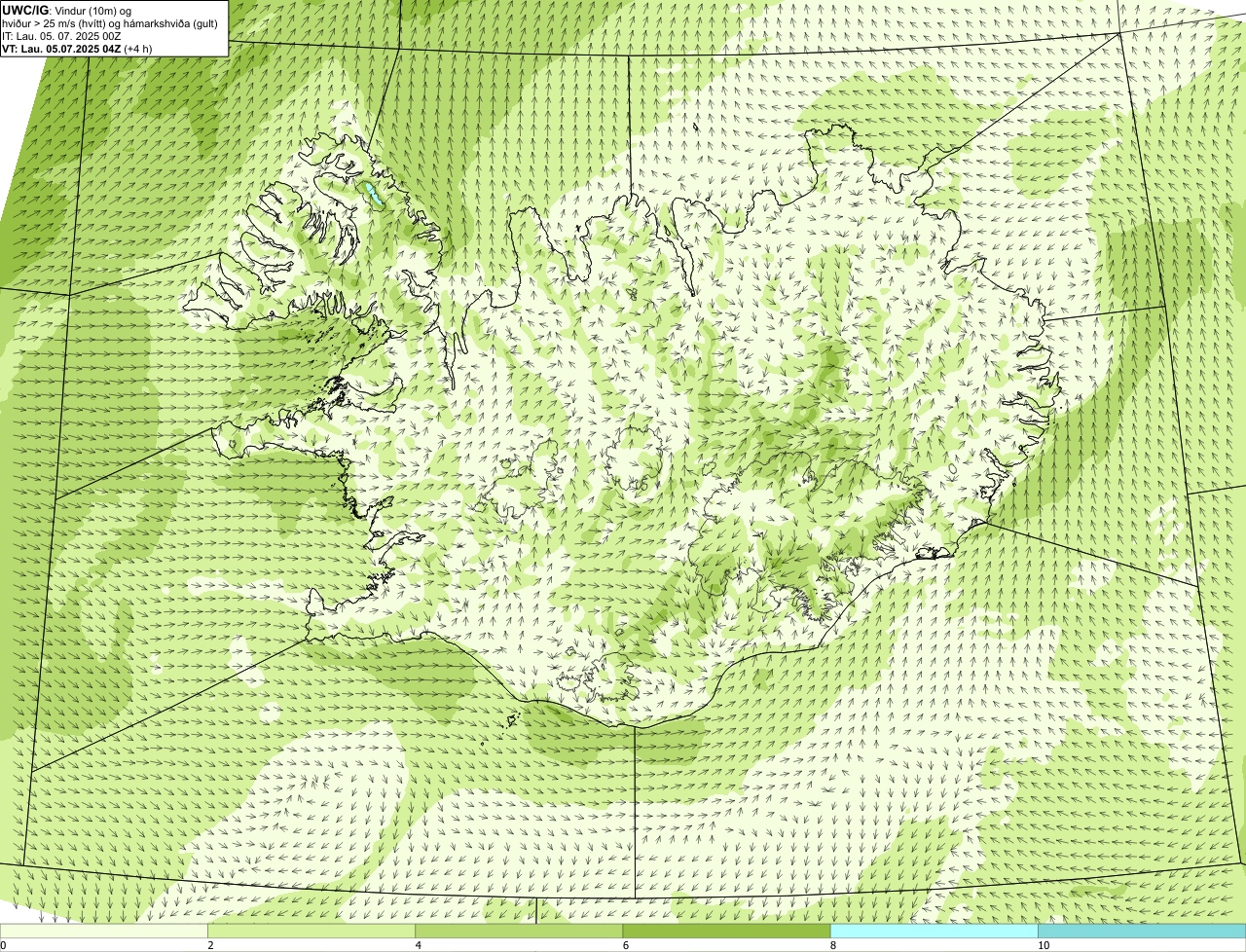Click the legend scale label '6'
Image resolution: width=1246 pixels, height=952 pixels.
(x=625, y=945)
